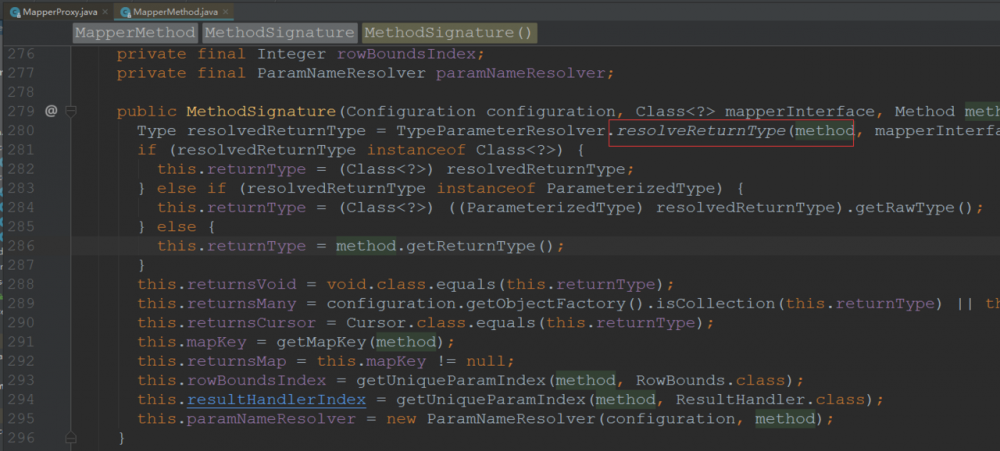Image resolution: width=1000 pixels, height=451 pixels.
Task: Click RowBounds.class on line 293
Action: point(710,381)
